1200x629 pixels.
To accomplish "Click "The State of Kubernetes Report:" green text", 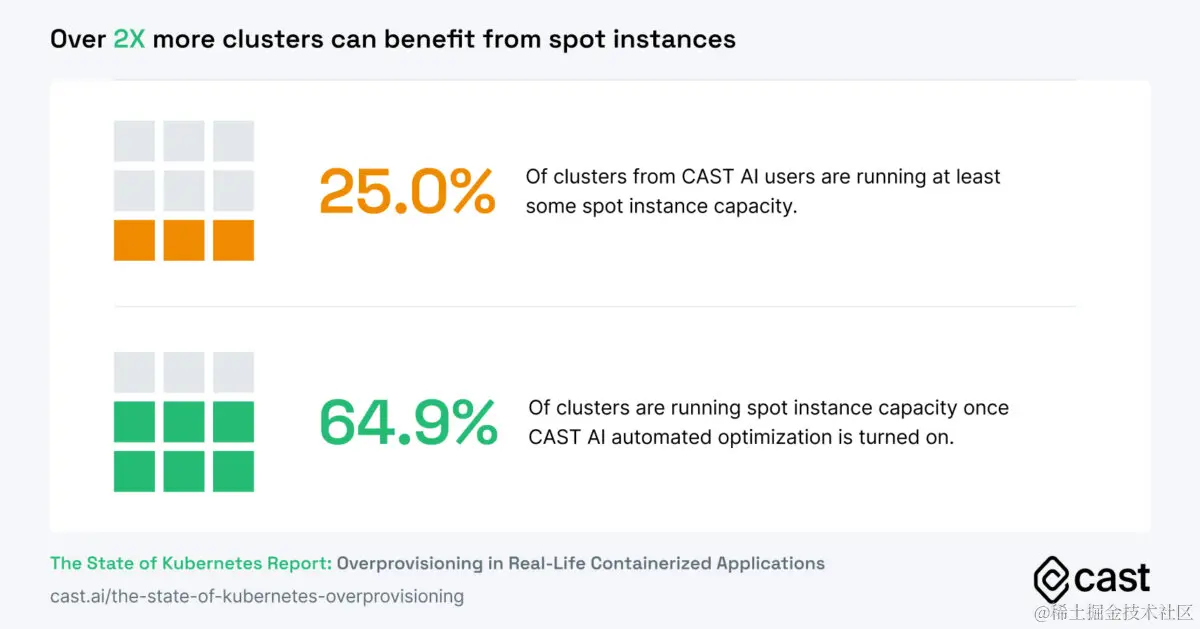I will click(x=191, y=563).
